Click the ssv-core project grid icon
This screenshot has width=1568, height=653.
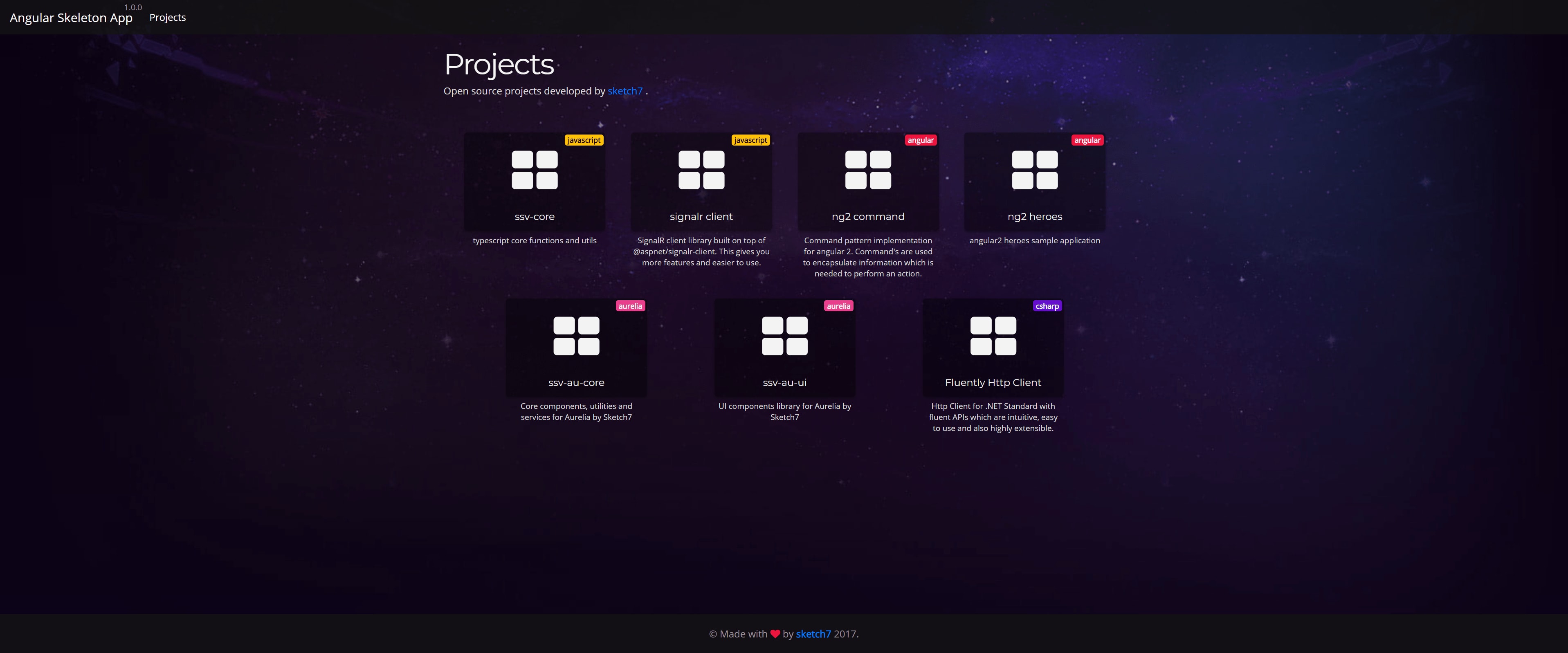click(x=535, y=171)
